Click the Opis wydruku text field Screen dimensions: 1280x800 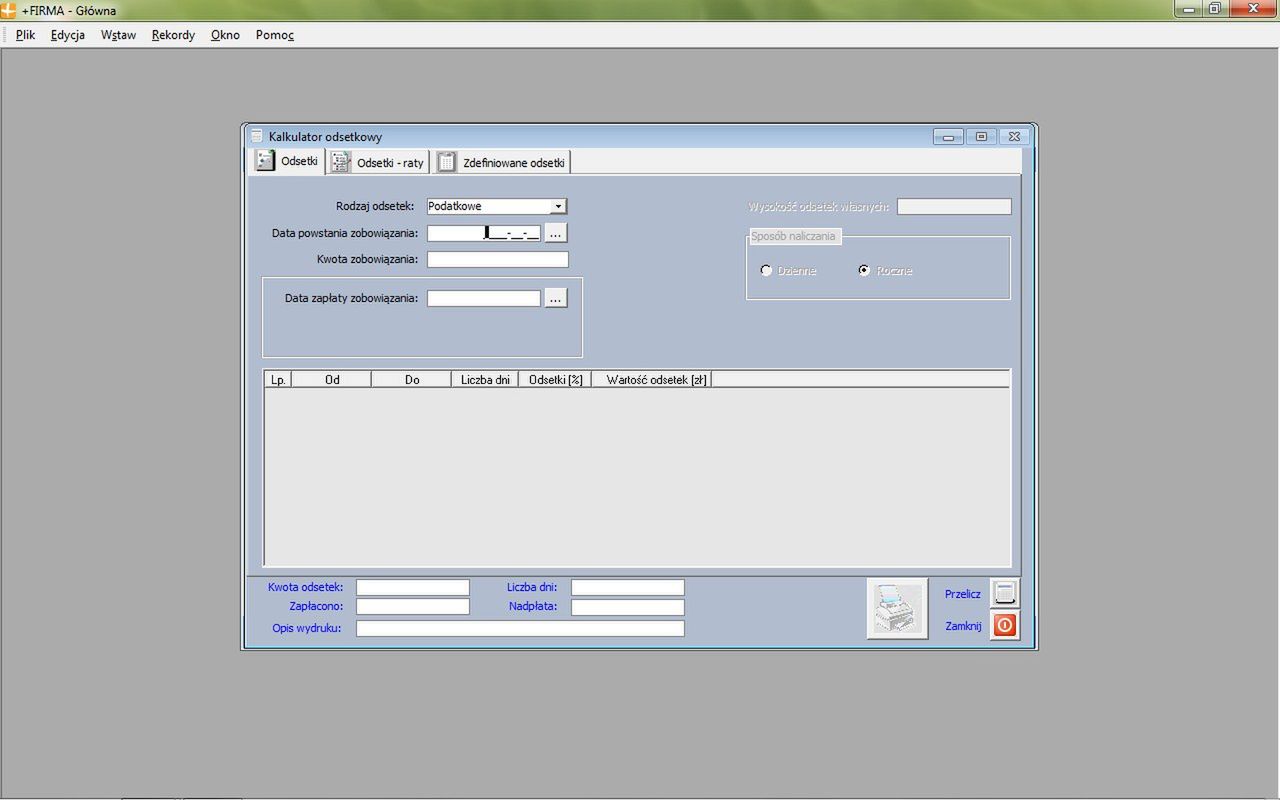pyautogui.click(x=520, y=628)
